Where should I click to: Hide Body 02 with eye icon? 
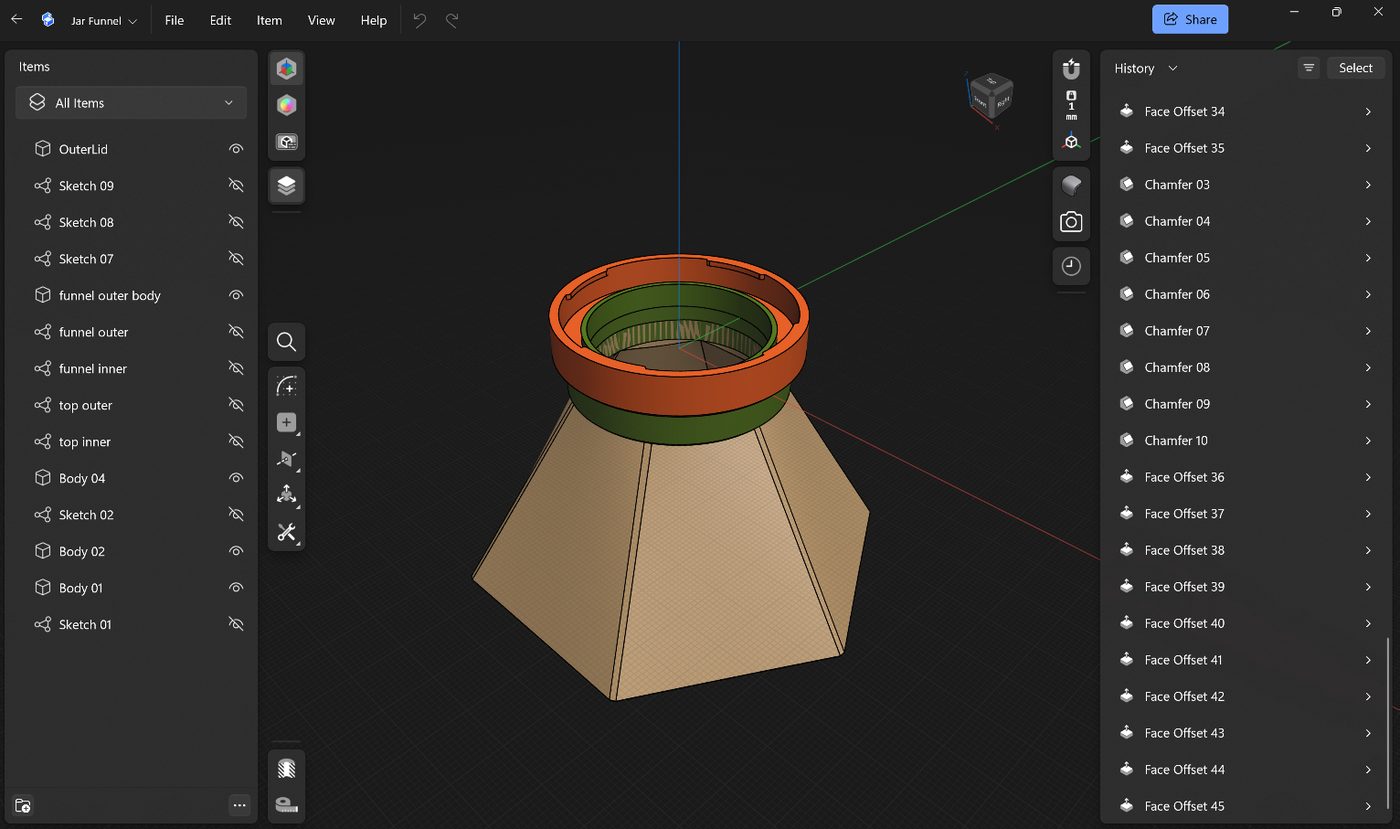point(236,551)
